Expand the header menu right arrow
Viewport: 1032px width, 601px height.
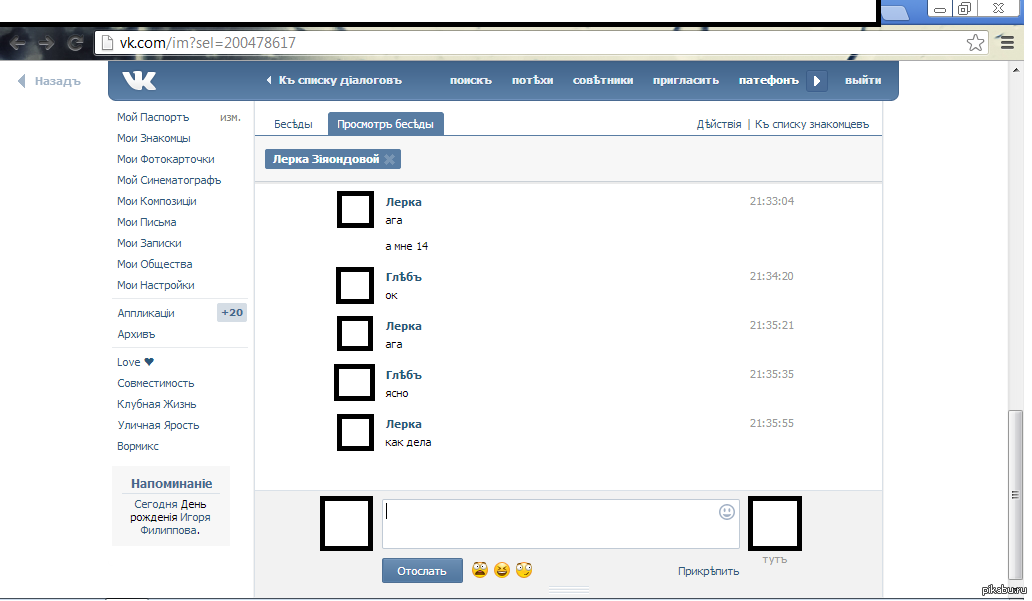click(x=817, y=81)
